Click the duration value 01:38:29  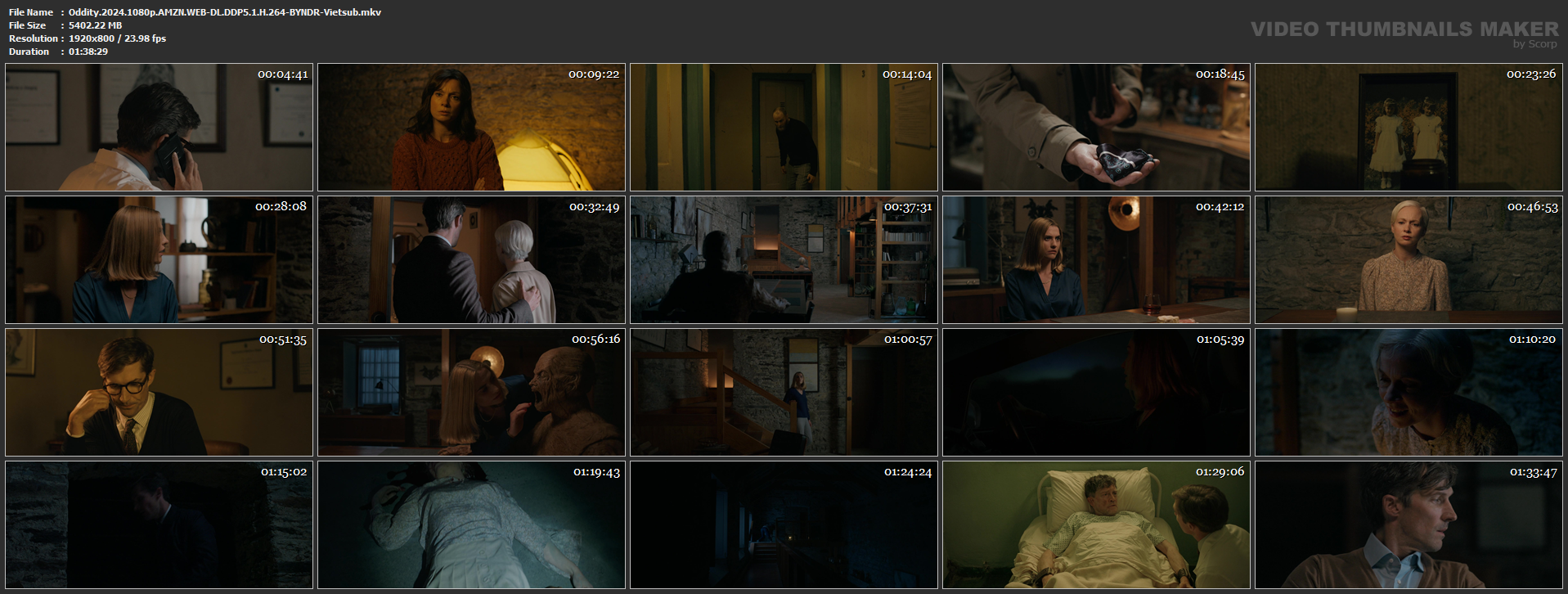click(88, 52)
